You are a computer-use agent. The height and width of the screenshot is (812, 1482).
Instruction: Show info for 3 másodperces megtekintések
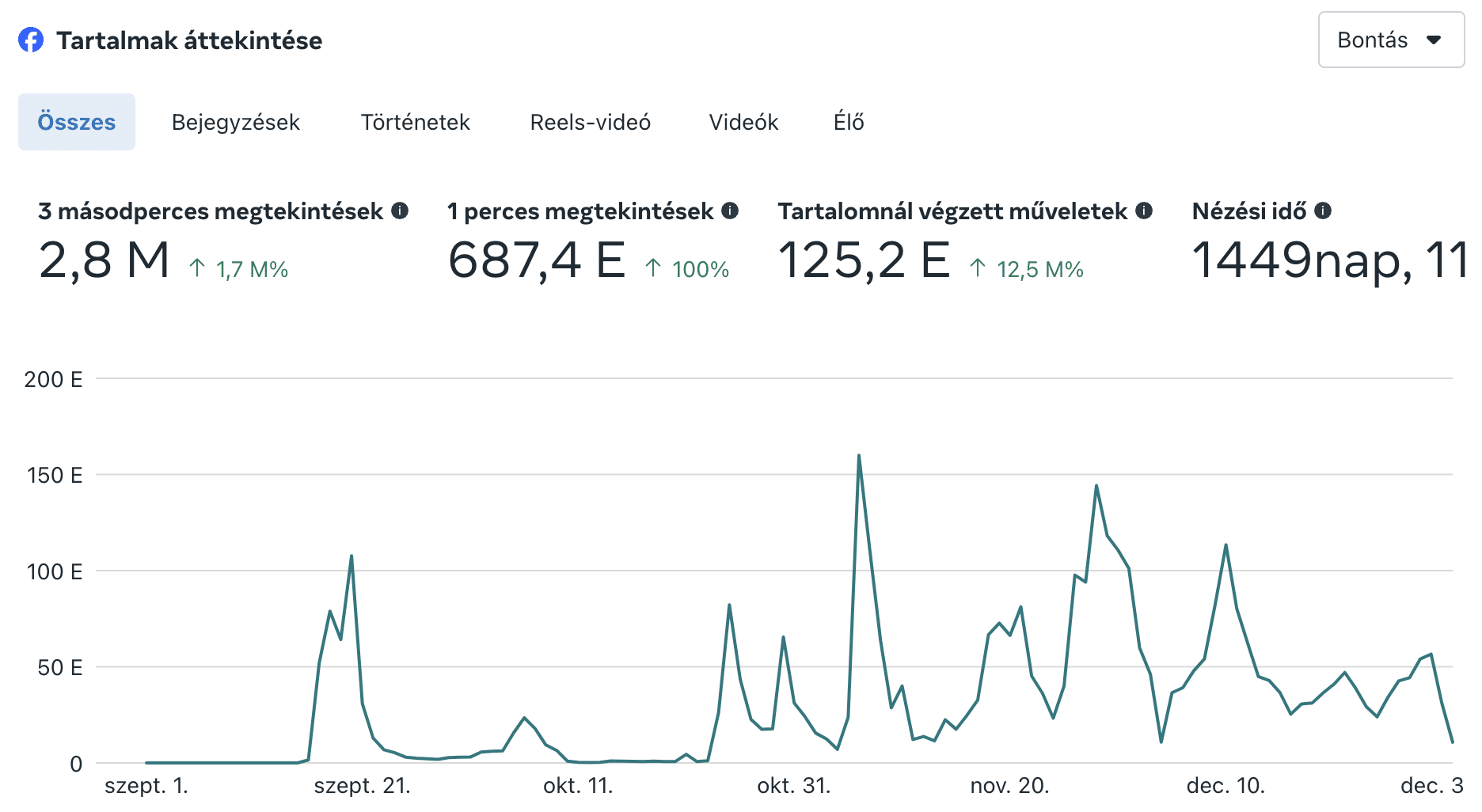click(400, 211)
